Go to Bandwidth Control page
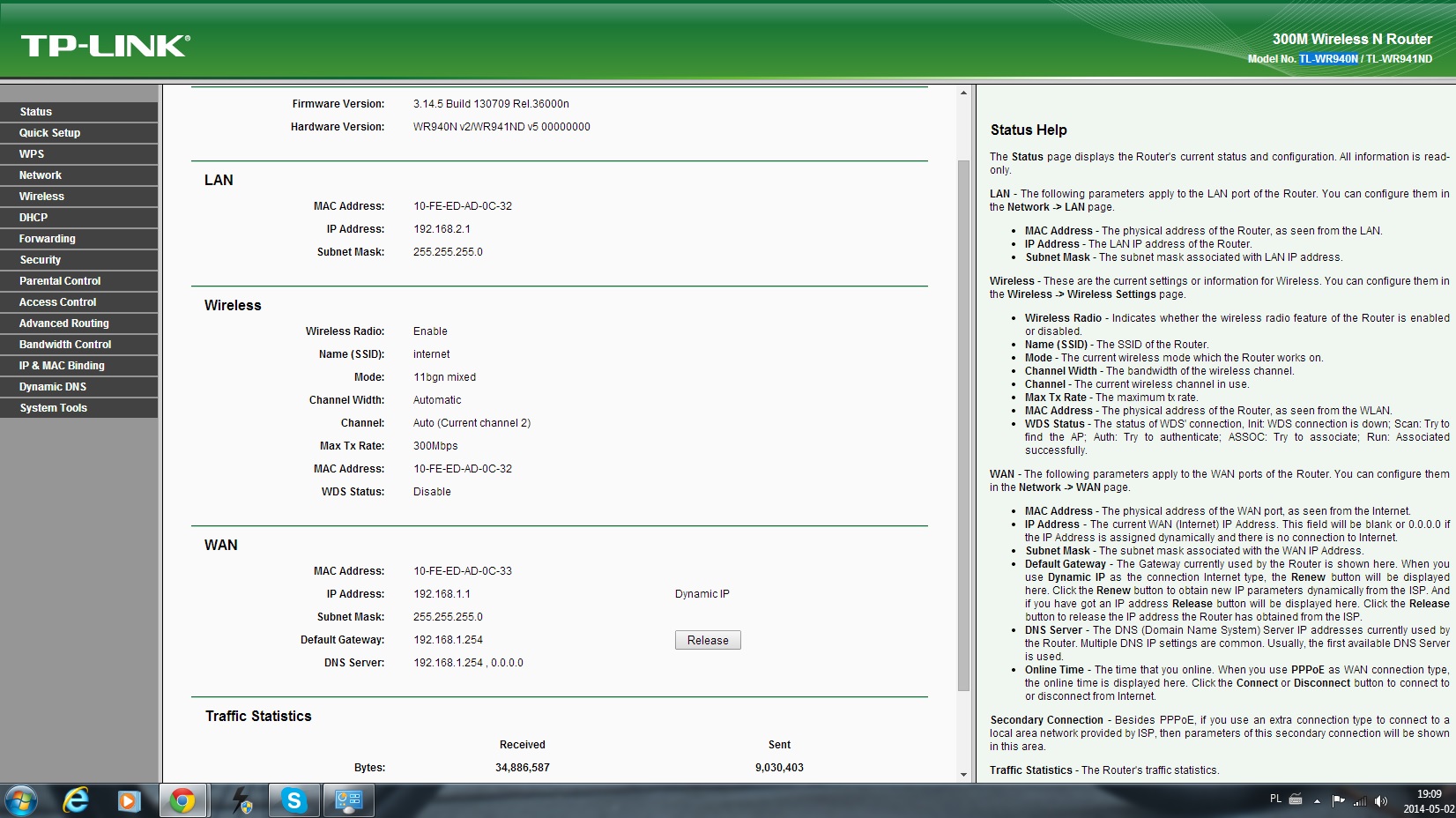The image size is (1456, 818). (x=79, y=345)
